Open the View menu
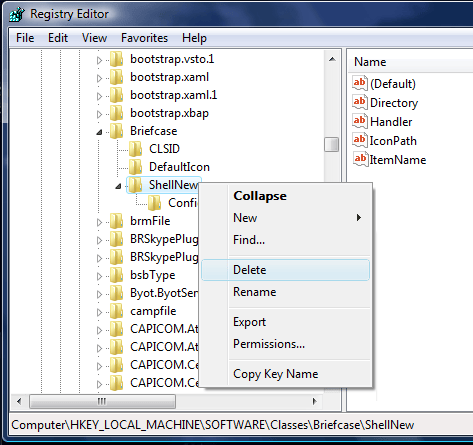The height and width of the screenshot is (445, 473). point(95,38)
